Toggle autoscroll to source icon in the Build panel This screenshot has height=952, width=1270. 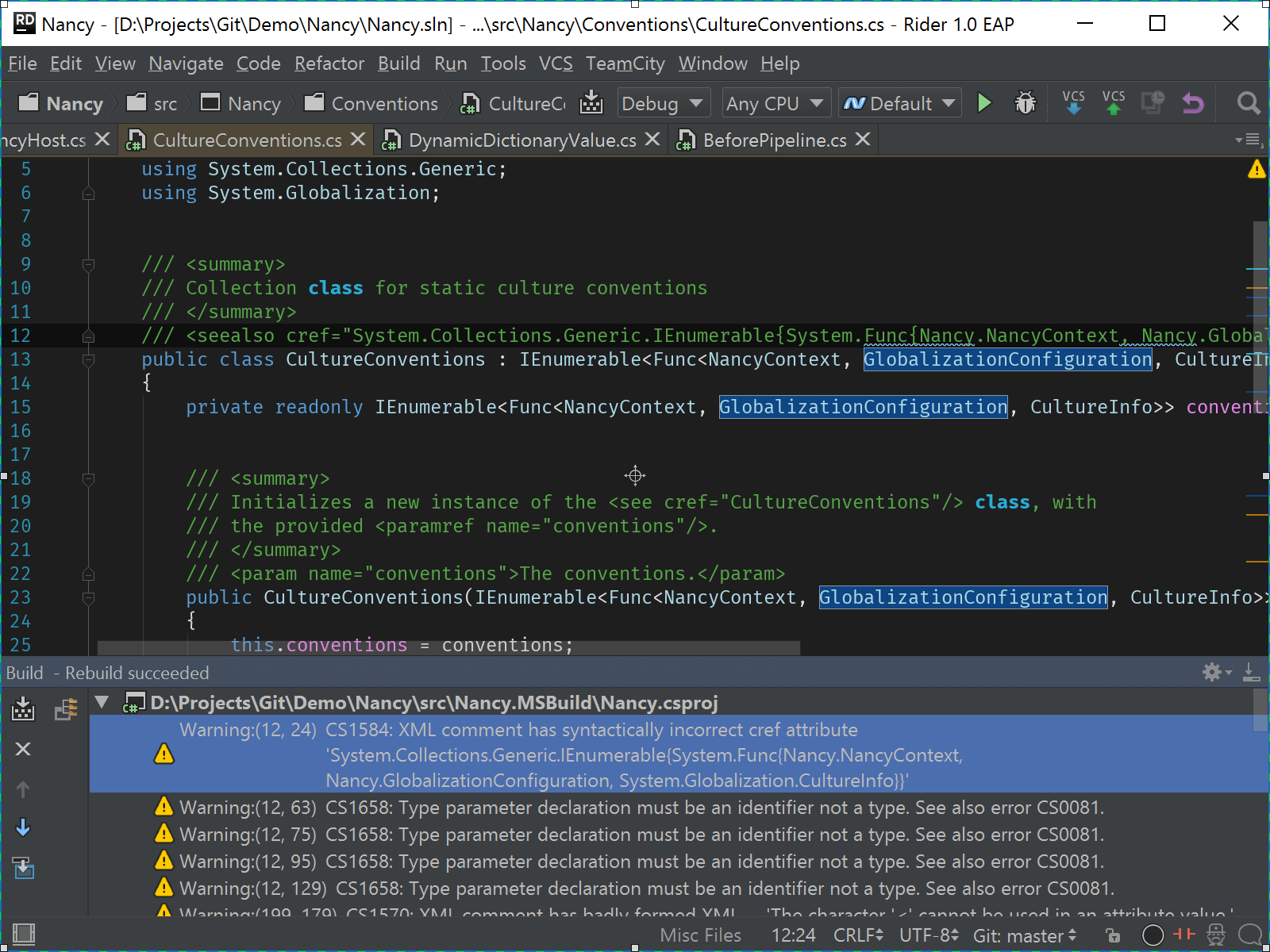point(24,868)
